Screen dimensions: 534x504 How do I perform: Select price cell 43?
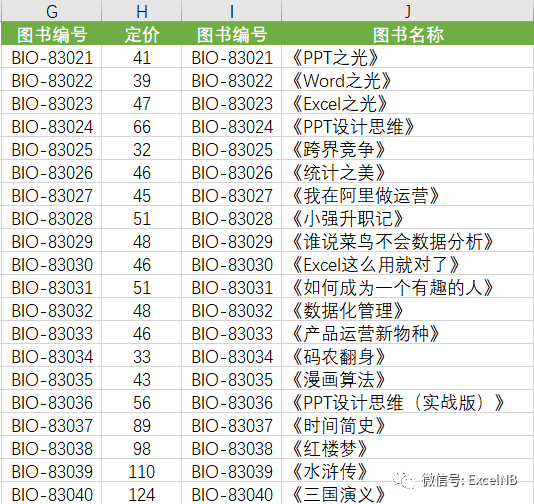click(x=142, y=379)
